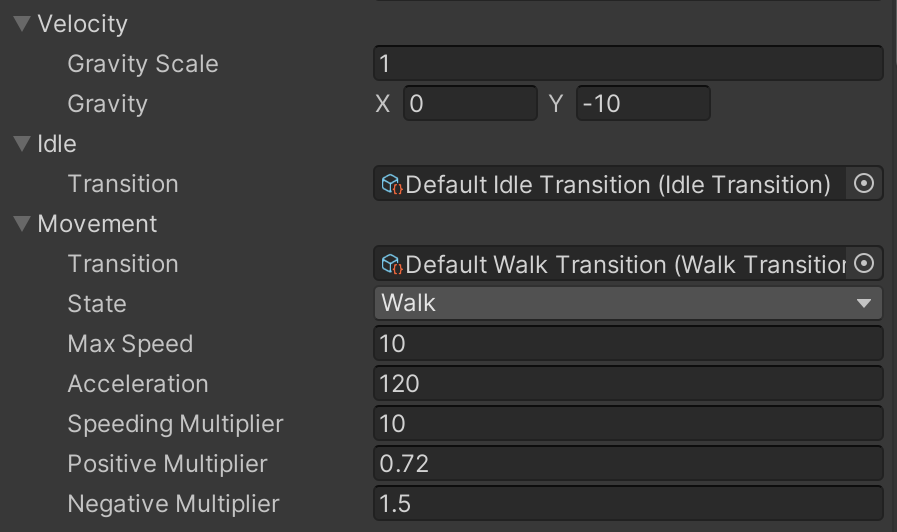Click the Acceleration value field

click(628, 383)
